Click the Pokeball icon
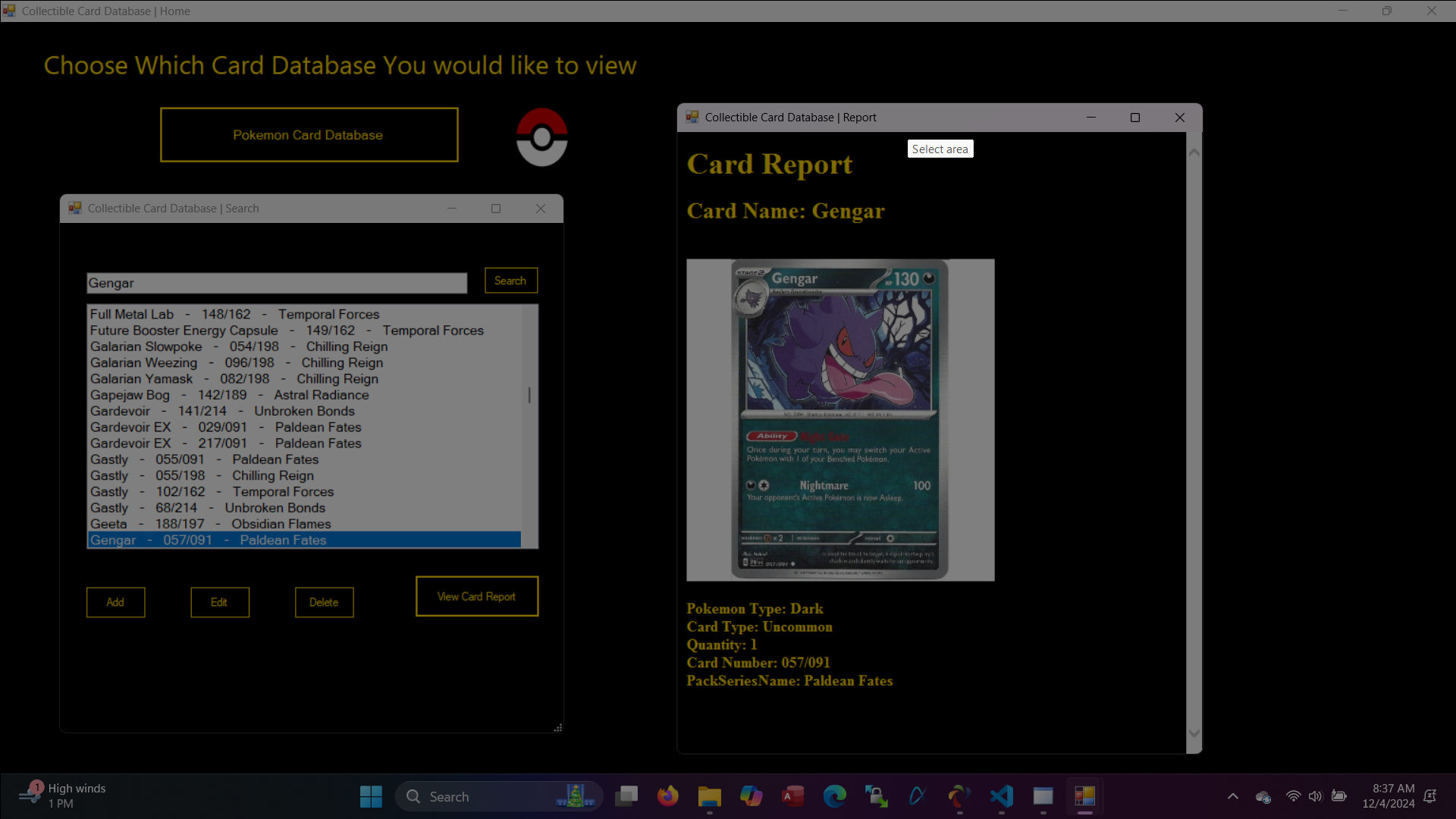The width and height of the screenshot is (1456, 819). [x=541, y=137]
